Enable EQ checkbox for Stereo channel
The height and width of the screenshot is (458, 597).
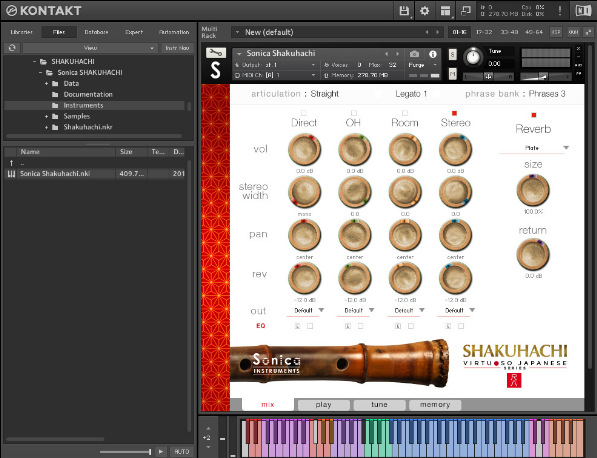point(461,326)
